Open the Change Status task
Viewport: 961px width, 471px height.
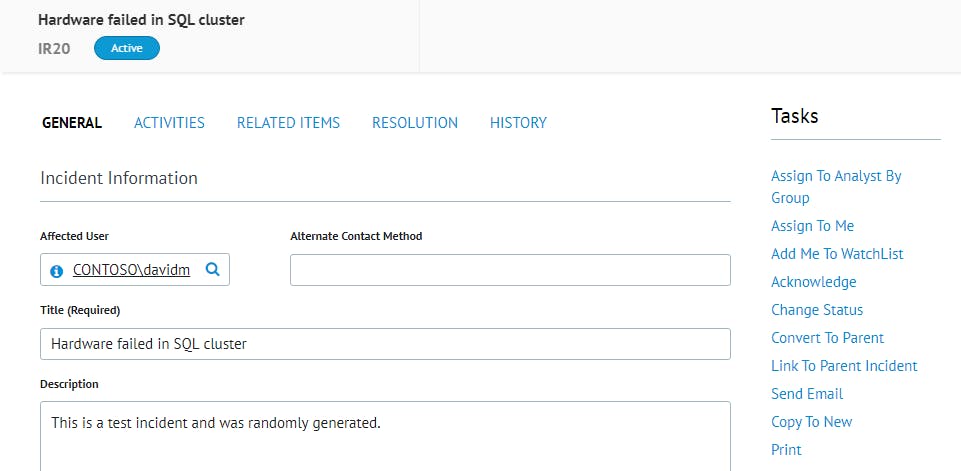[x=817, y=310]
